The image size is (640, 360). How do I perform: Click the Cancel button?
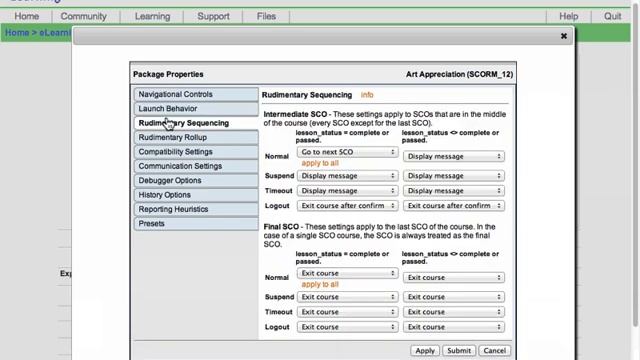coord(494,351)
